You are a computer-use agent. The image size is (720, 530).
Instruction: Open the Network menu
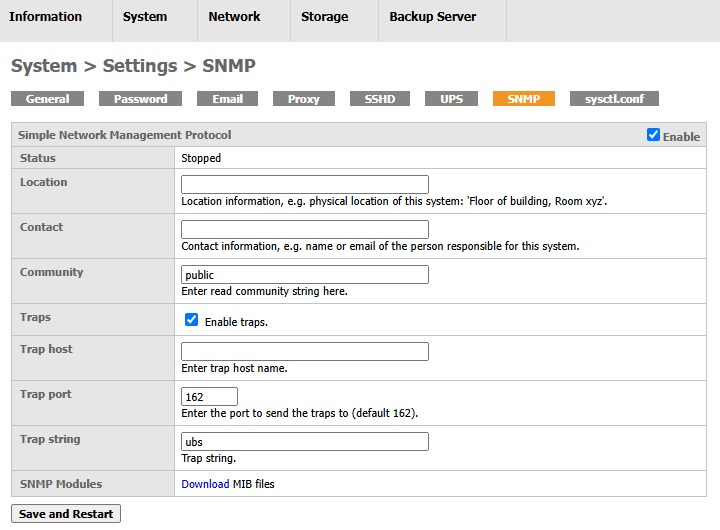(x=234, y=17)
